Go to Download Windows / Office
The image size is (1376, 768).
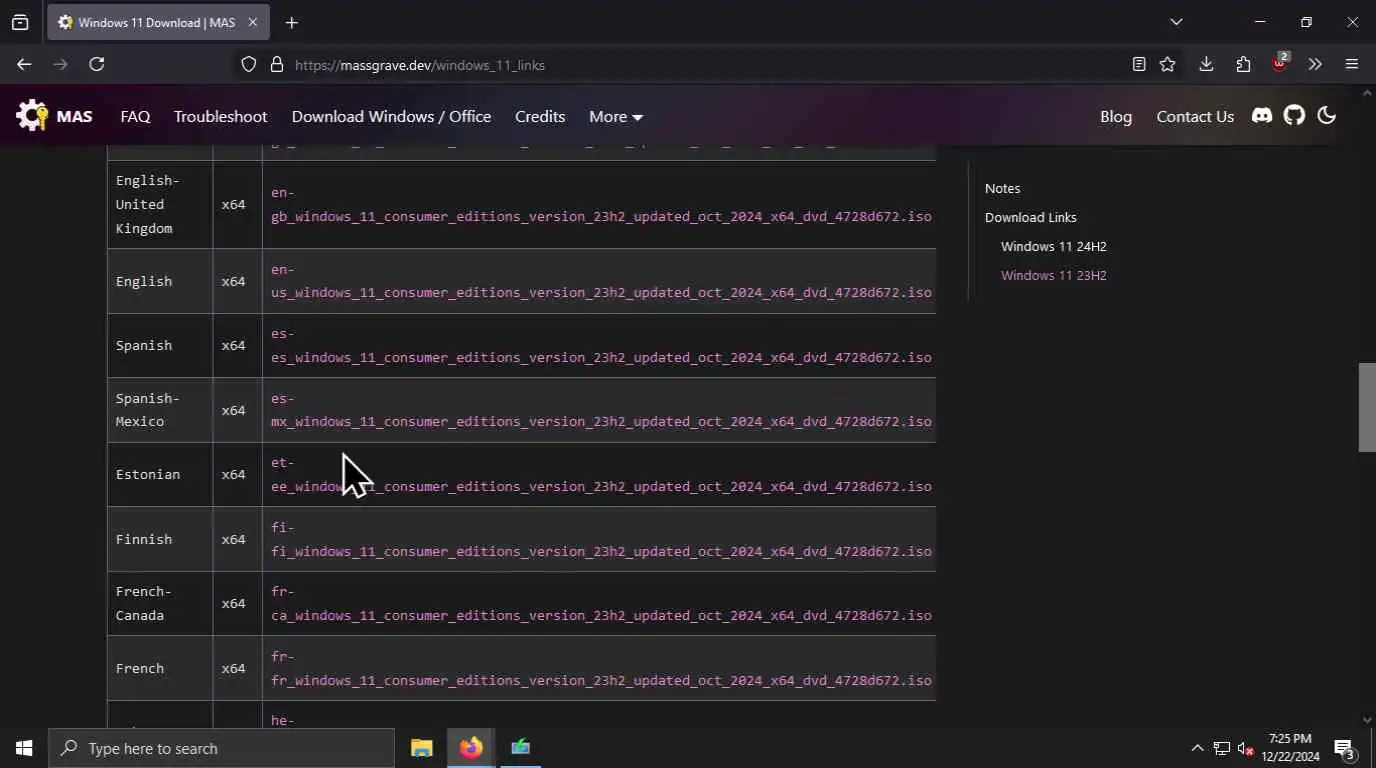(391, 116)
